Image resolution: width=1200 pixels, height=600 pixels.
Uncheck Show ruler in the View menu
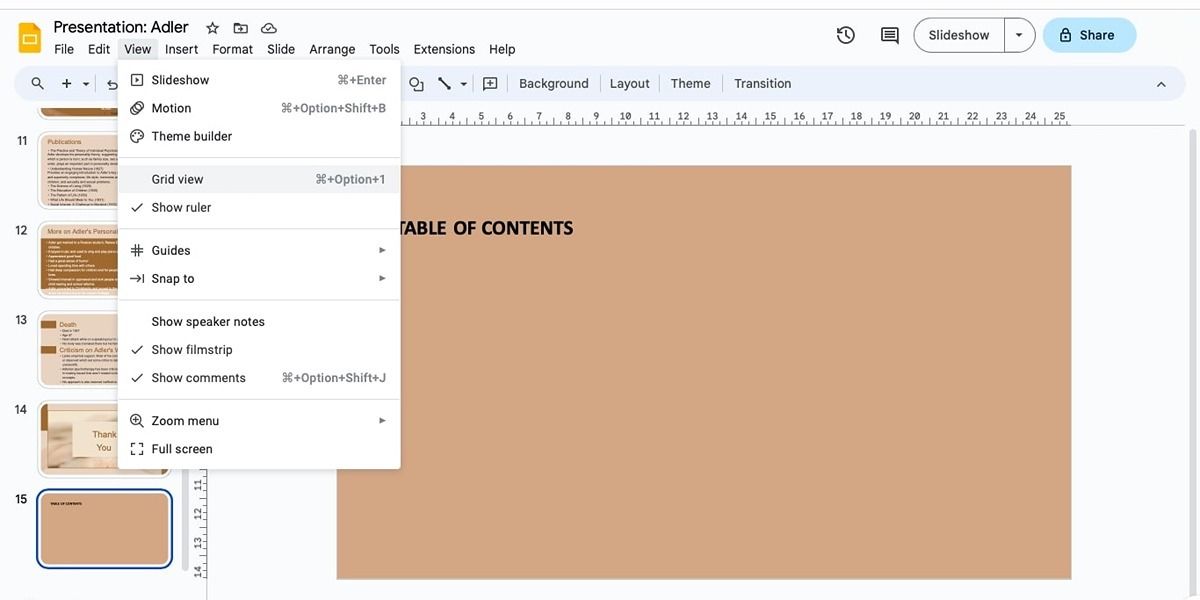pyautogui.click(x=181, y=207)
